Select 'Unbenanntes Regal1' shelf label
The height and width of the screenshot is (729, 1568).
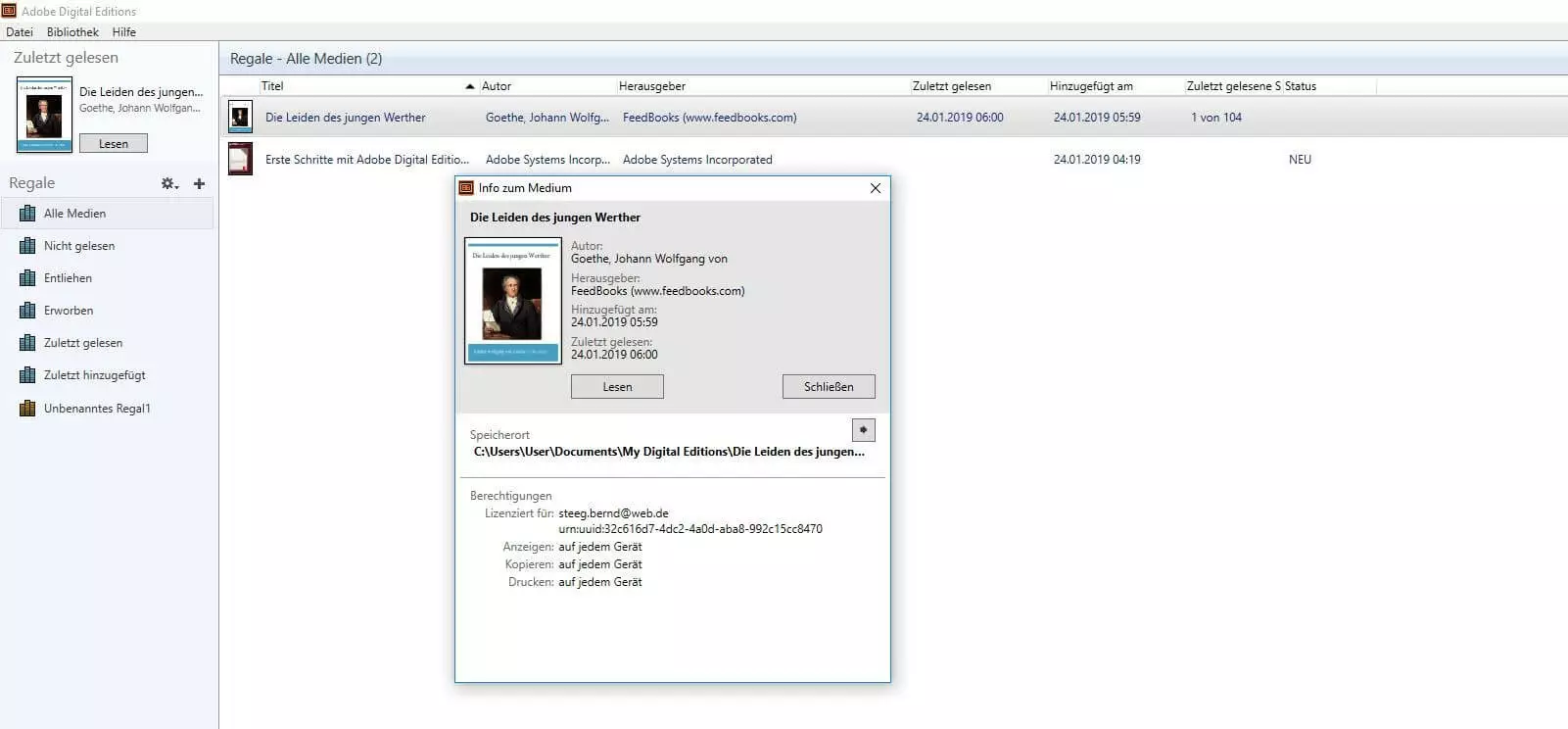[97, 409]
